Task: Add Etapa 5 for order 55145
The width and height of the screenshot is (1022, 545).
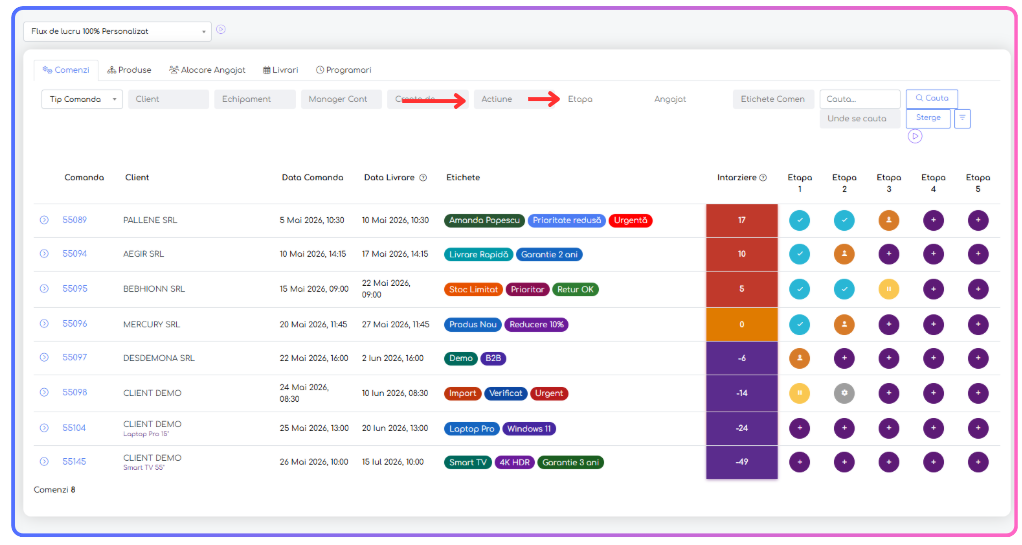Action: (x=978, y=462)
